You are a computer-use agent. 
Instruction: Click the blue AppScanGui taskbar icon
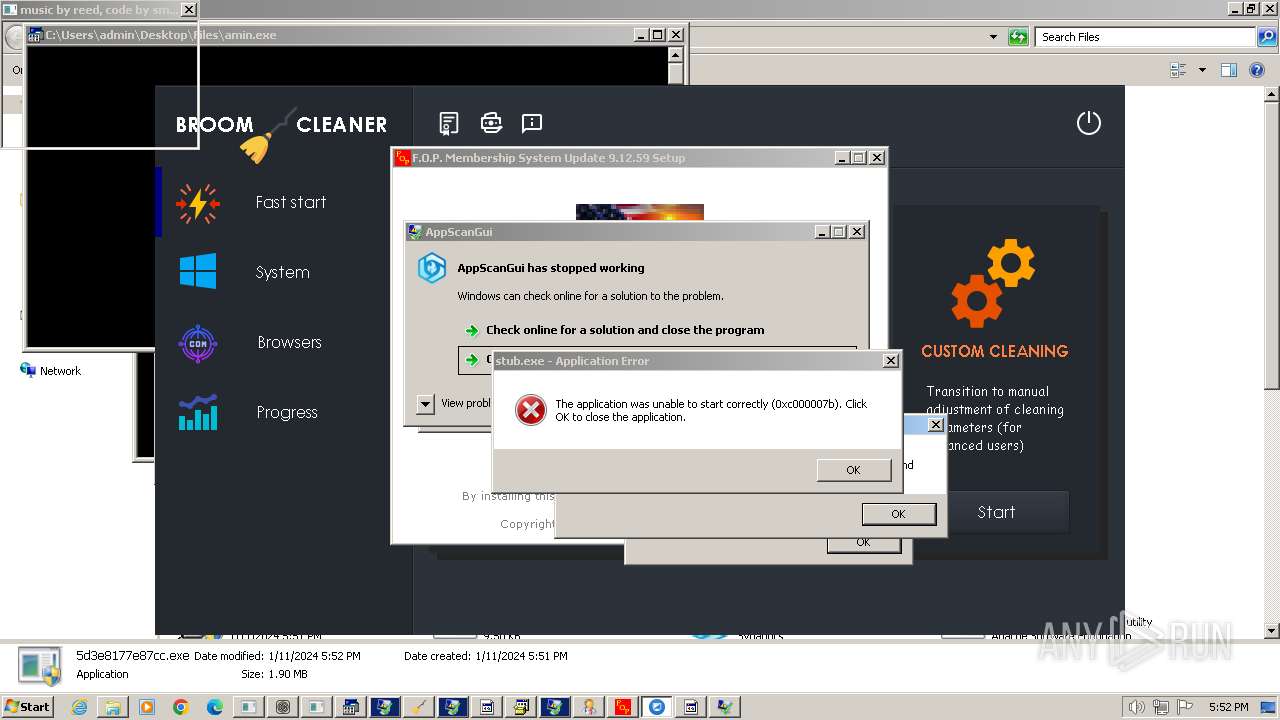click(x=657, y=707)
